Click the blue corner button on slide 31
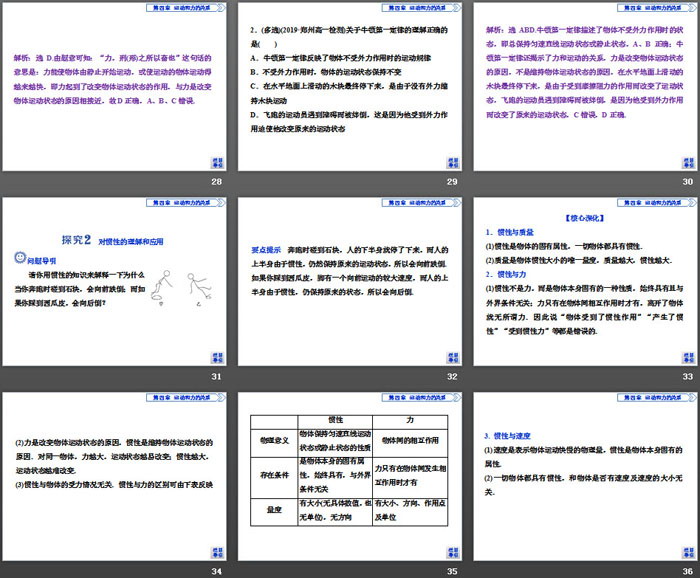Image resolution: width=700 pixels, height=578 pixels. click(x=216, y=356)
